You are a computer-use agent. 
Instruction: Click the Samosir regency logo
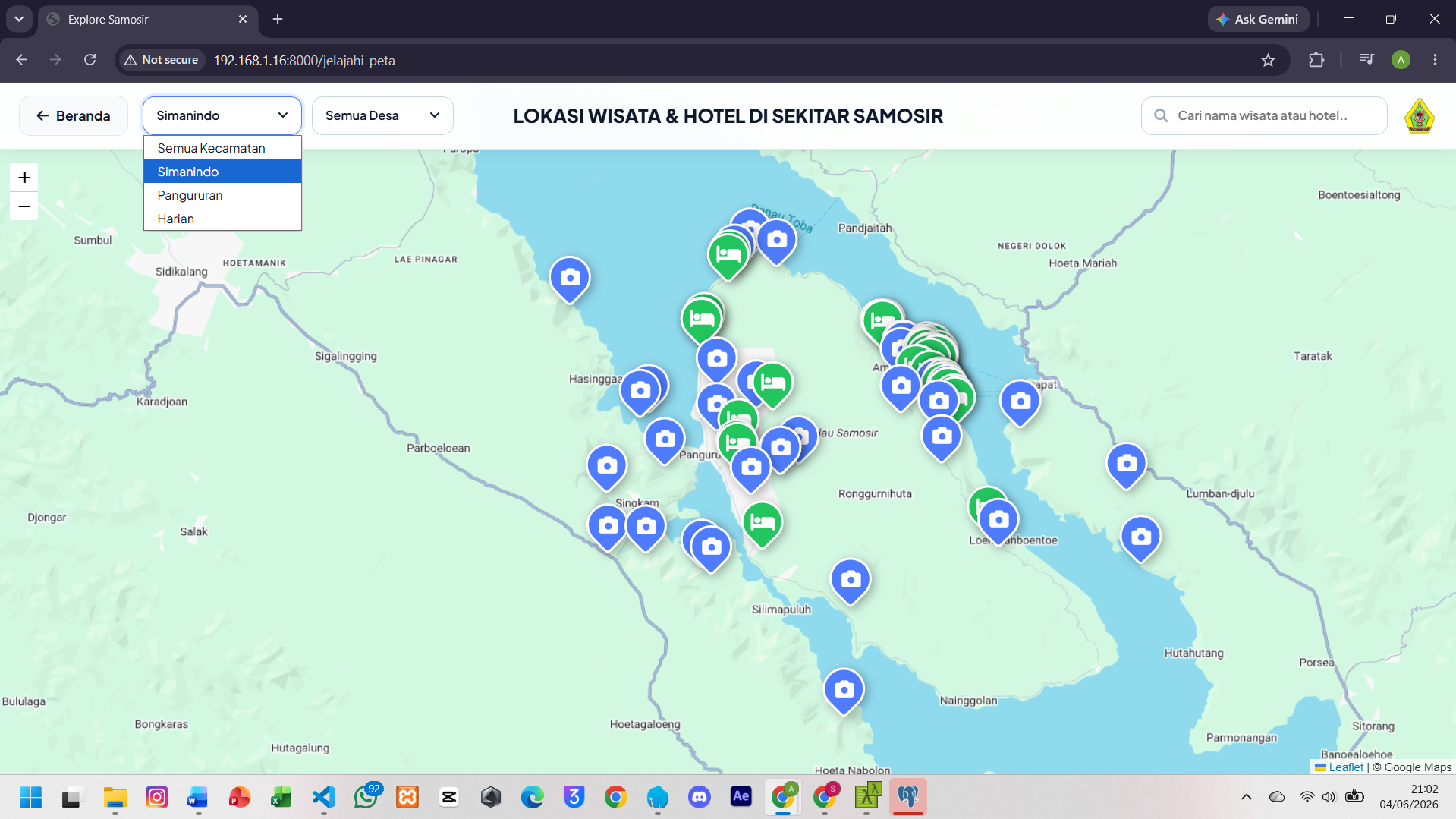[1419, 116]
